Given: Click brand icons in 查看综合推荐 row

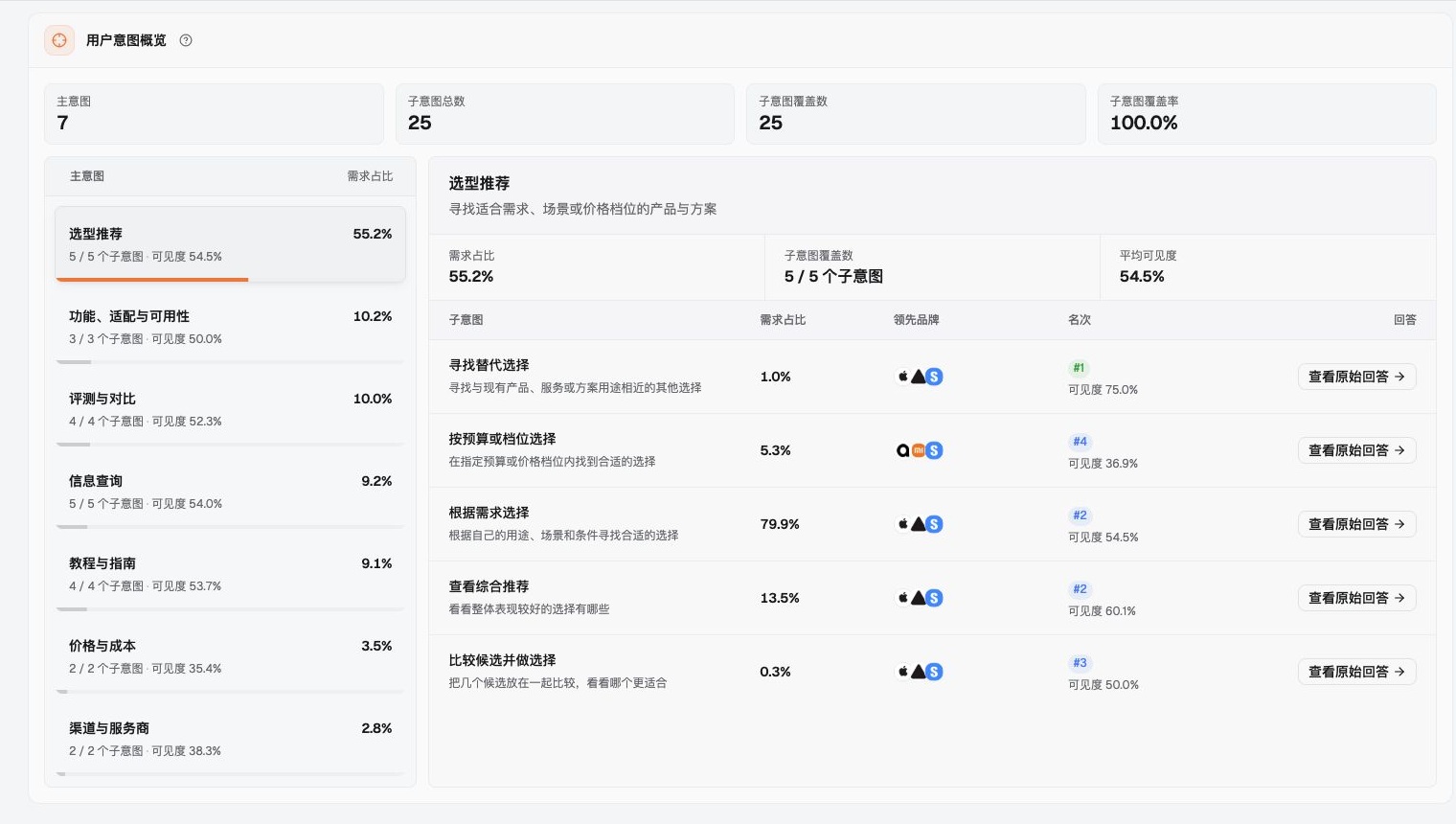Looking at the screenshot, I should (x=920, y=598).
